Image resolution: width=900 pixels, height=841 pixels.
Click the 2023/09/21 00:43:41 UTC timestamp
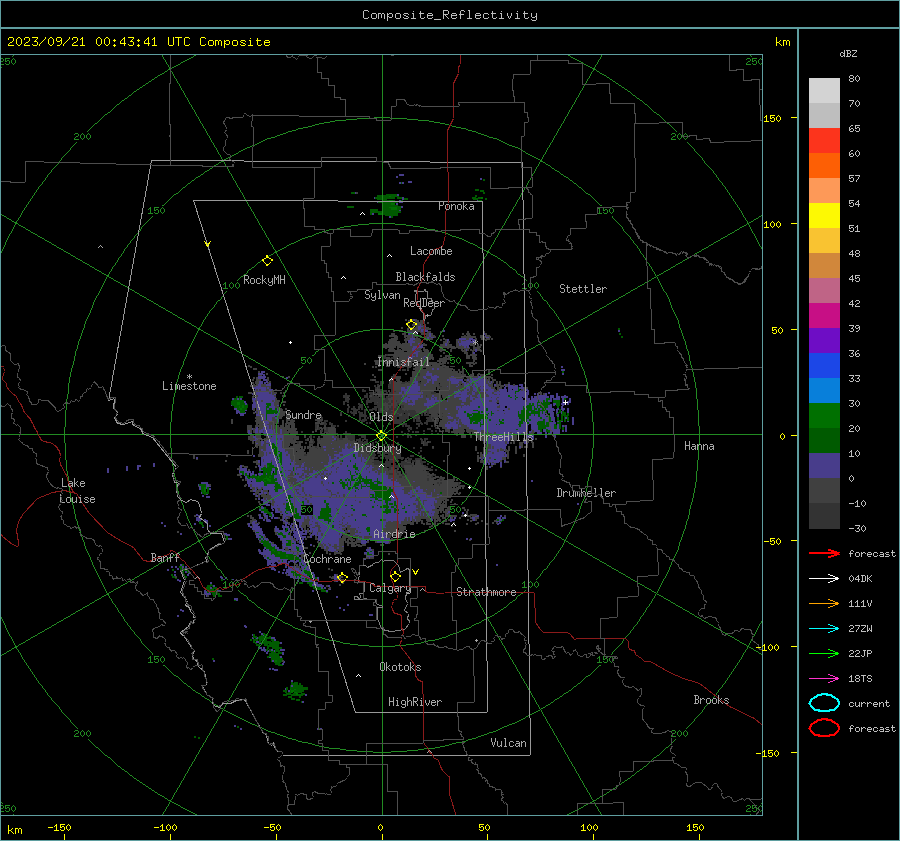point(138,42)
